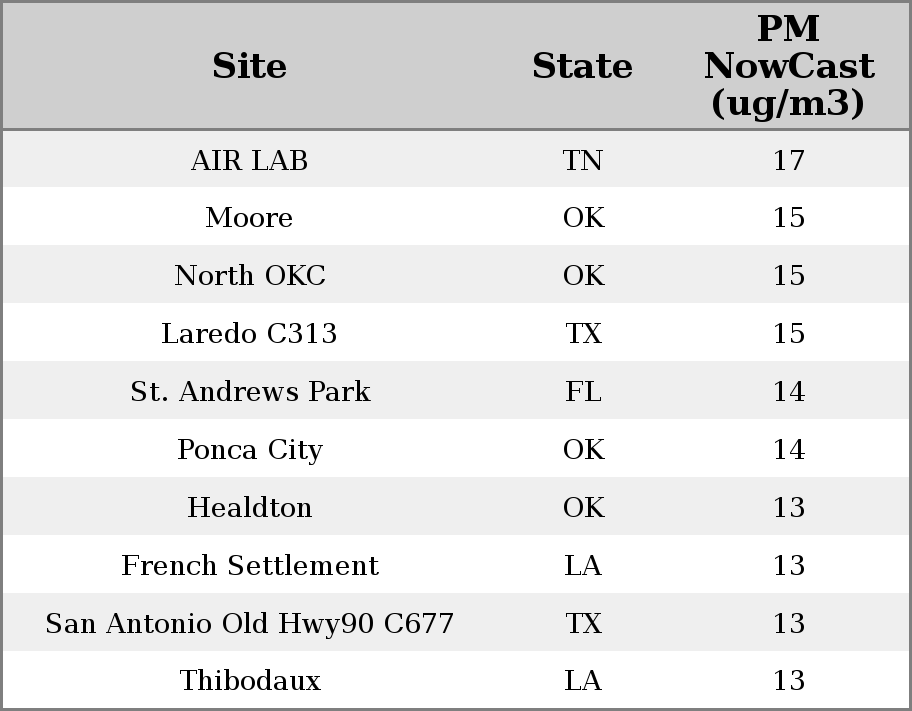This screenshot has width=912, height=711.
Task: Click the Healdton site cell
Action: tap(249, 507)
